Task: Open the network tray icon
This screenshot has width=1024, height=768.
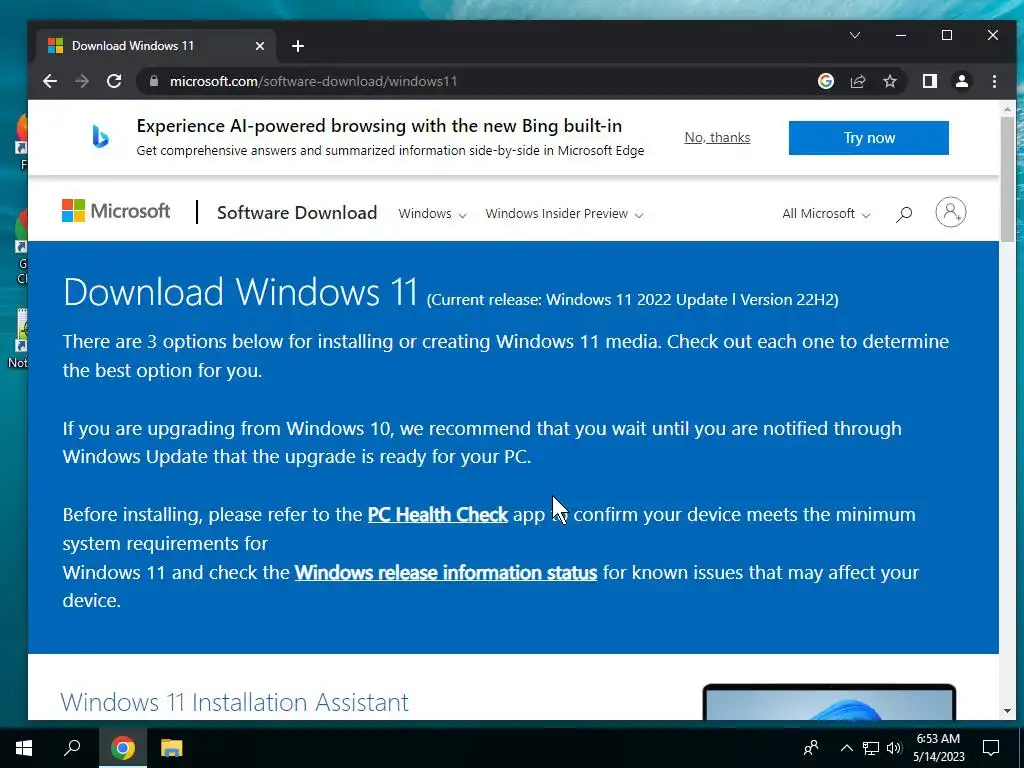Action: click(871, 748)
